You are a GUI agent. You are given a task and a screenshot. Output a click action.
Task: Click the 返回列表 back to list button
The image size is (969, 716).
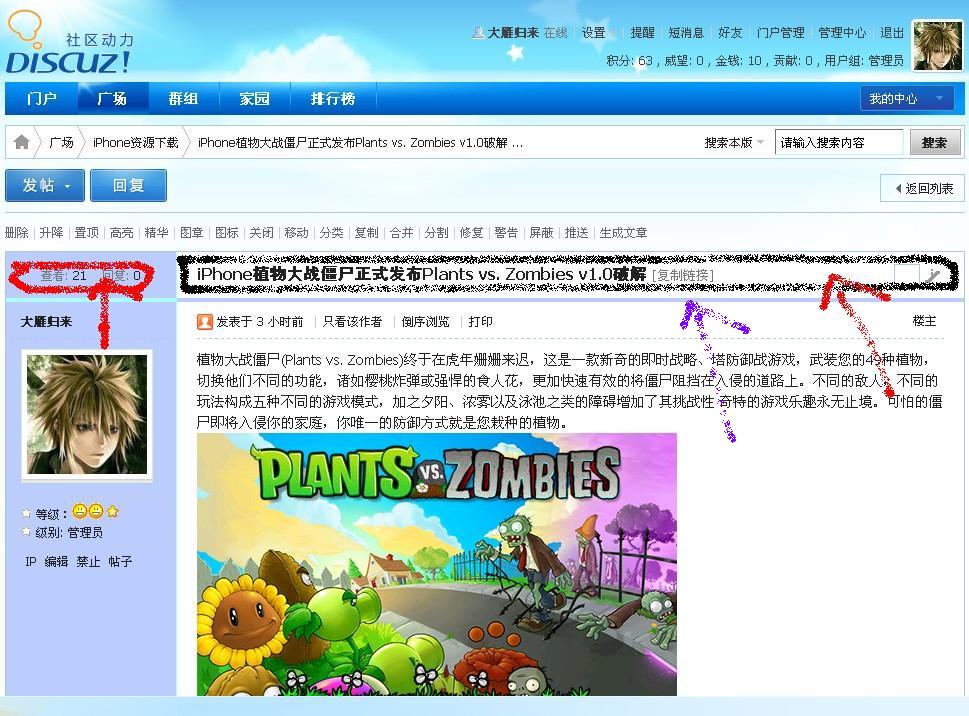923,188
